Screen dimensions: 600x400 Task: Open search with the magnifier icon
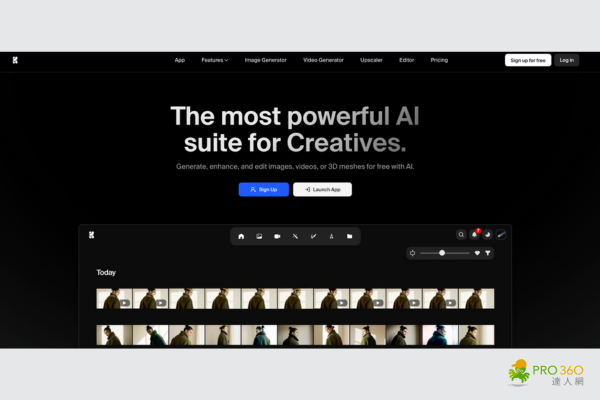[461, 235]
